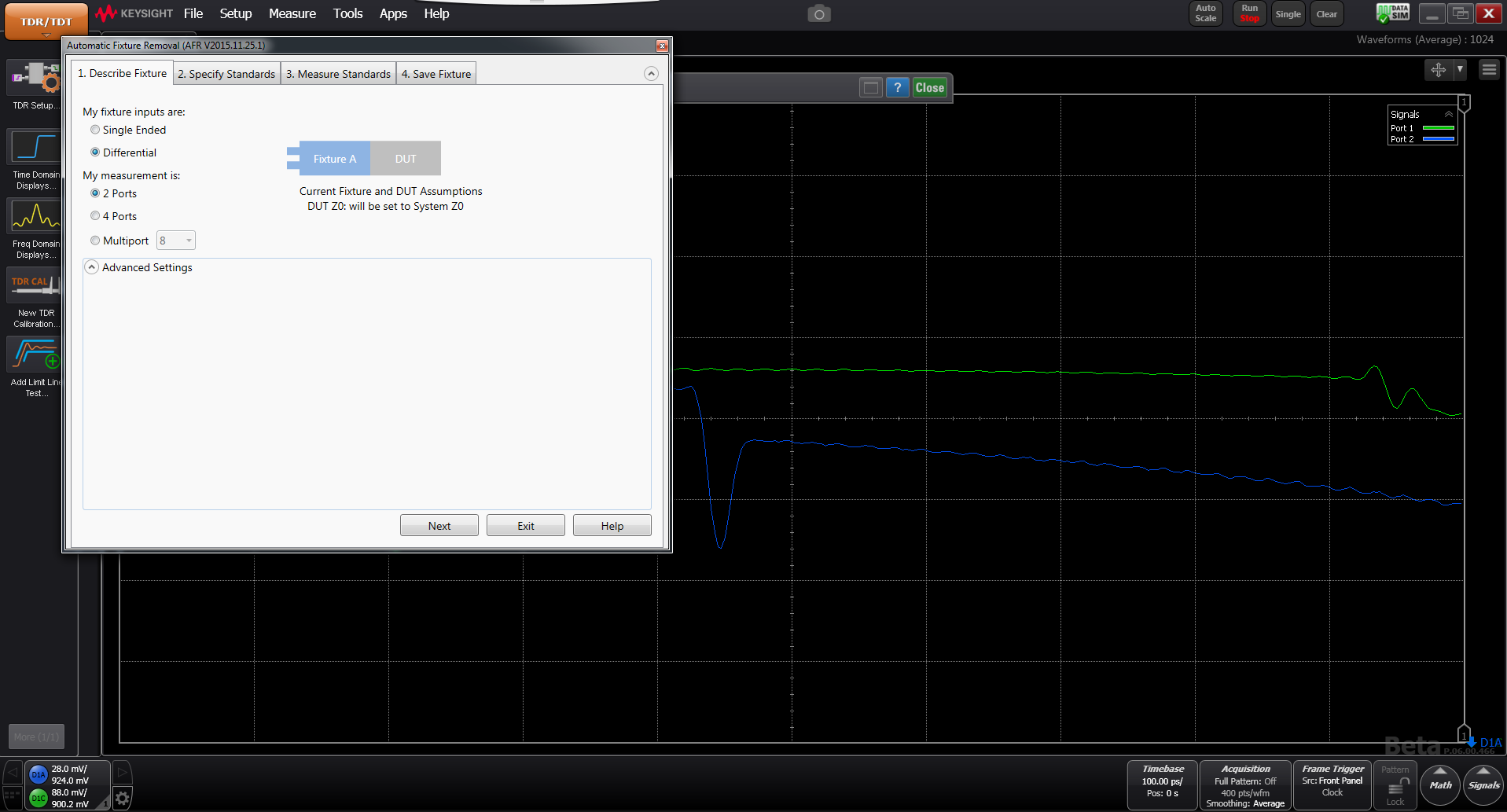Open Time Domain Displays
The height and width of the screenshot is (812, 1507).
[x=35, y=148]
